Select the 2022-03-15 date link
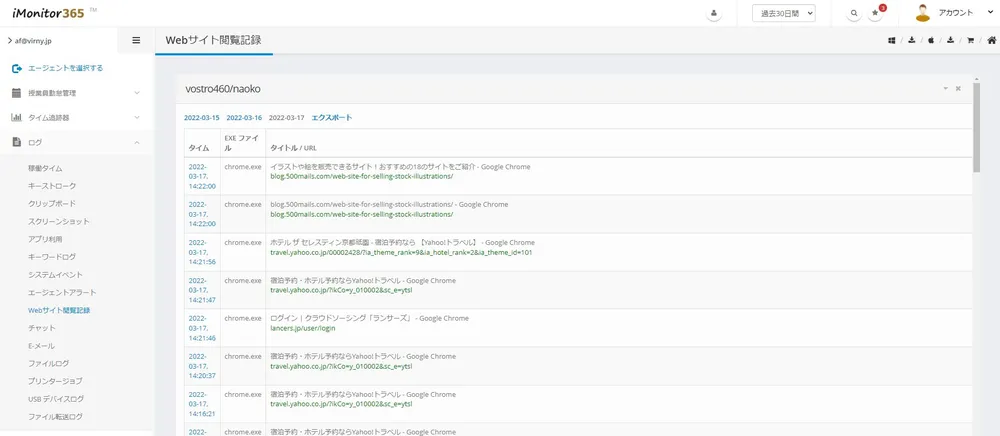This screenshot has height=436, width=1000. point(202,118)
